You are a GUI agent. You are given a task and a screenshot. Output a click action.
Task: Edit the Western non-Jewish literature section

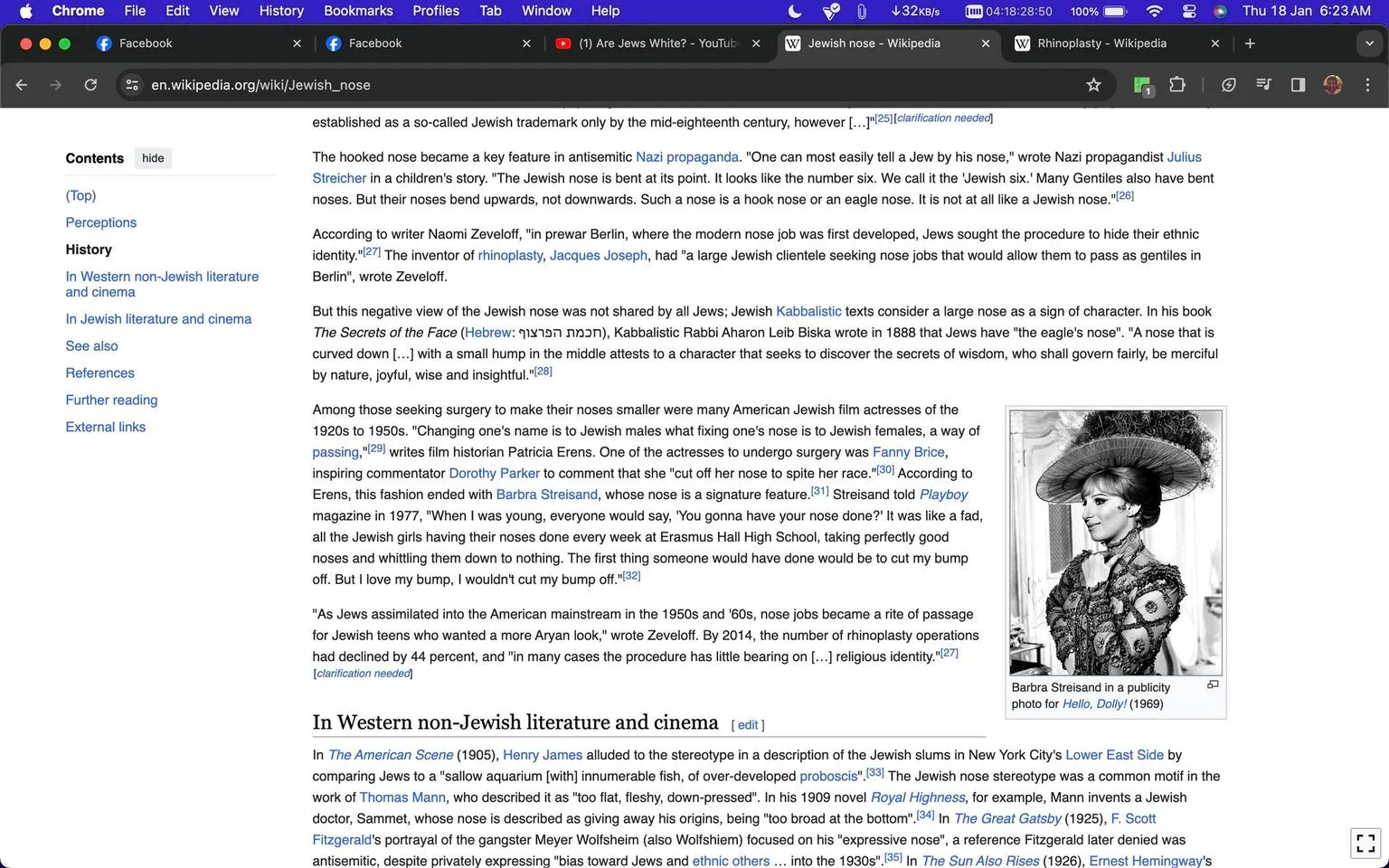click(x=748, y=725)
